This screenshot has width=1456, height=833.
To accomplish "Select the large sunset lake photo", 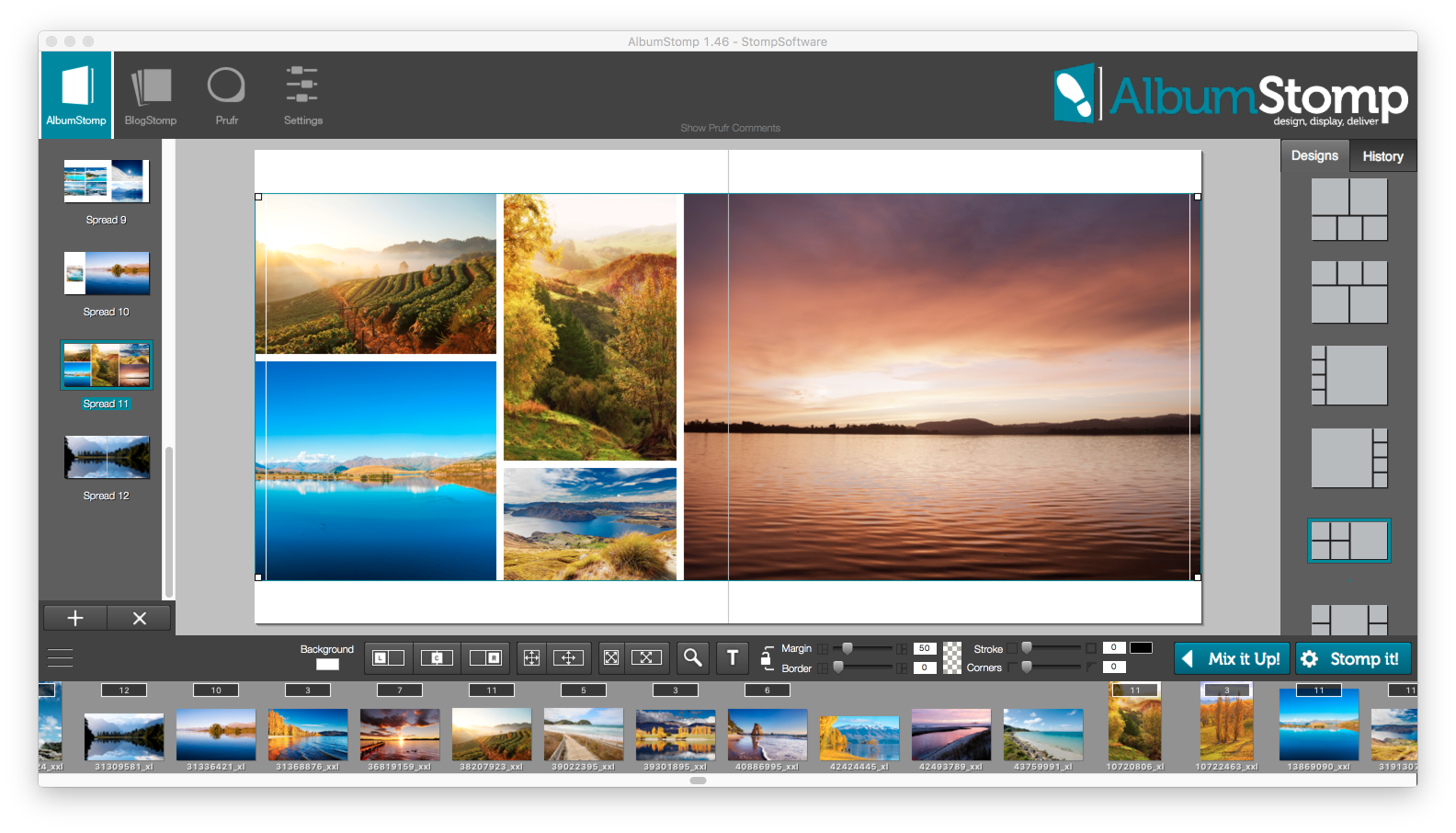I will tap(942, 387).
